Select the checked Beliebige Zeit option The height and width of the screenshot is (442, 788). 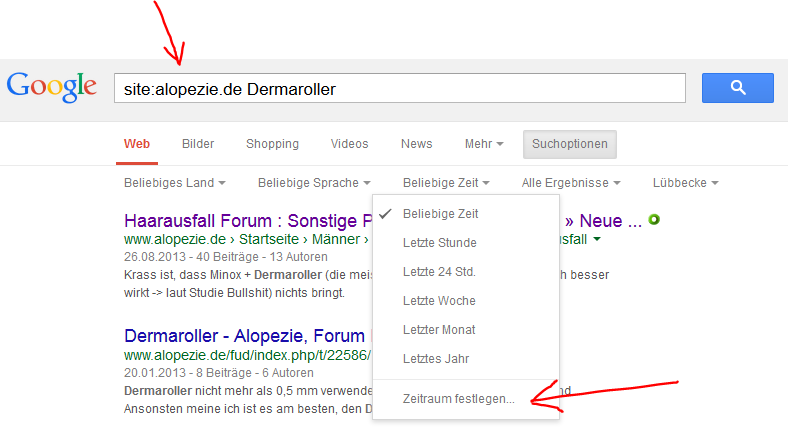[x=440, y=214]
